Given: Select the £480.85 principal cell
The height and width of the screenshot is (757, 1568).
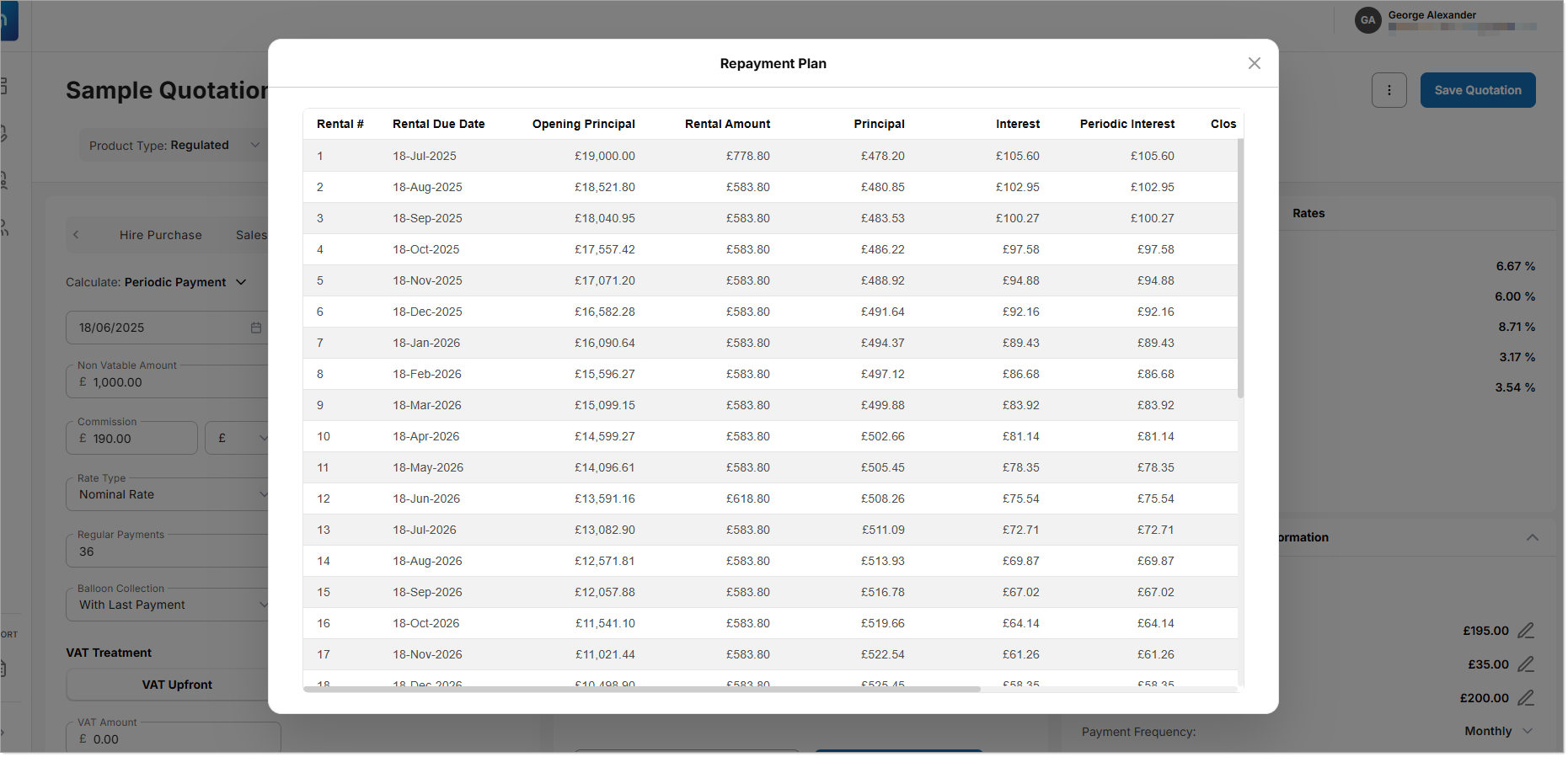Looking at the screenshot, I should click(882, 187).
